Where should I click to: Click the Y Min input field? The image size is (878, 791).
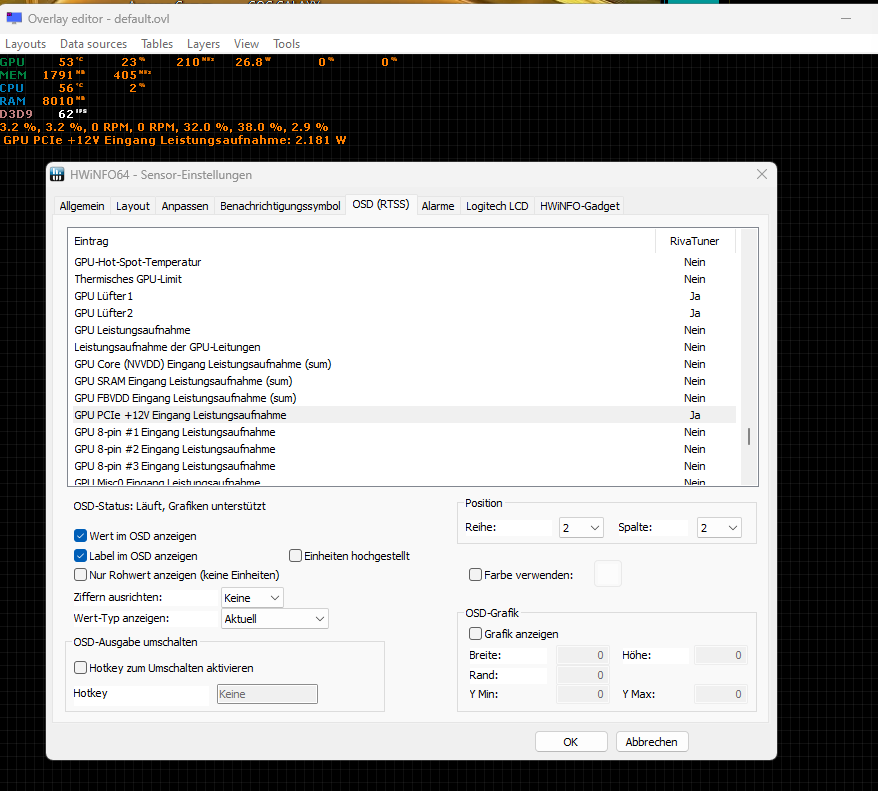[x=583, y=694]
